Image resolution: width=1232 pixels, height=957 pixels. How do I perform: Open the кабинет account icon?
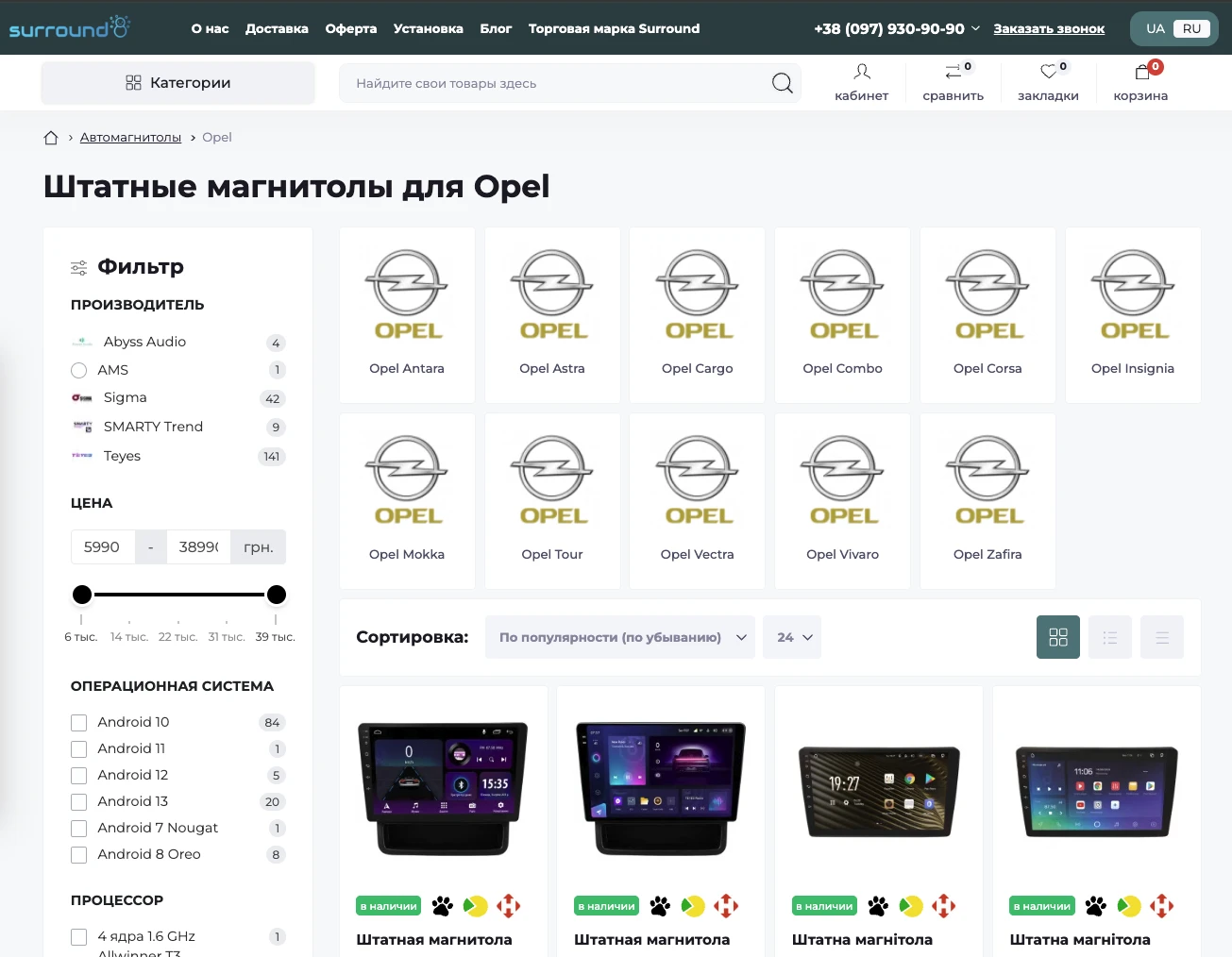point(862,72)
